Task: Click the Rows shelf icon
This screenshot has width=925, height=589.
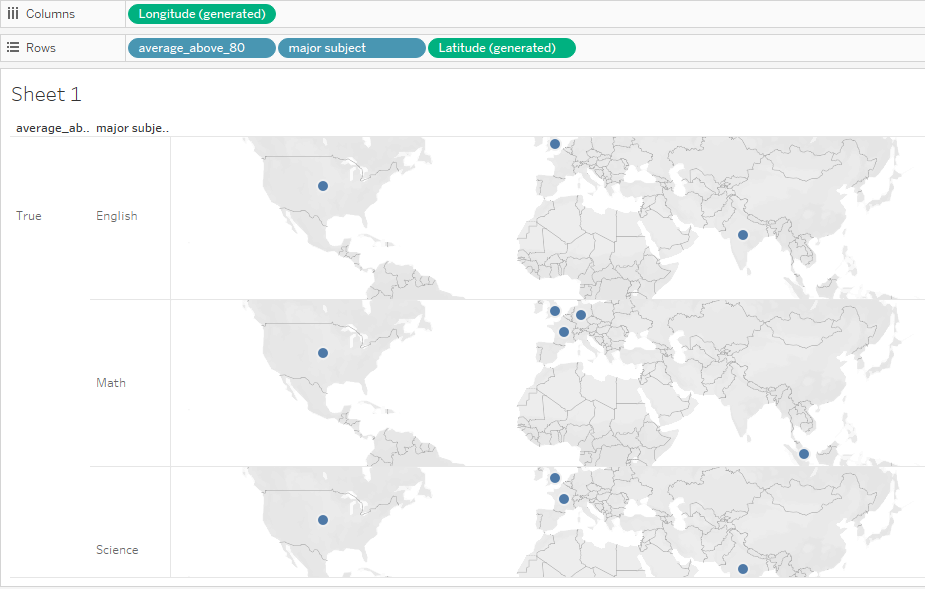Action: coord(13,47)
